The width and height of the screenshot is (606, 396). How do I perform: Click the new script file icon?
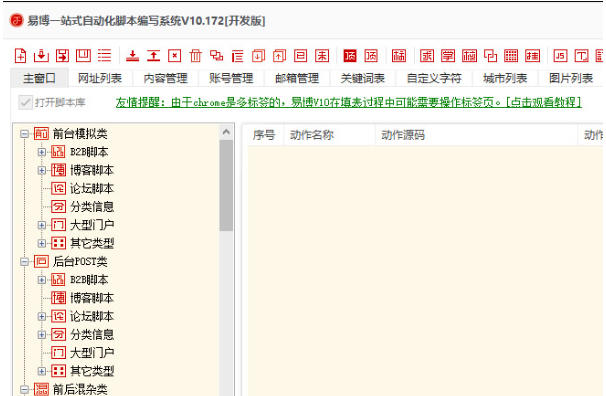(x=20, y=56)
